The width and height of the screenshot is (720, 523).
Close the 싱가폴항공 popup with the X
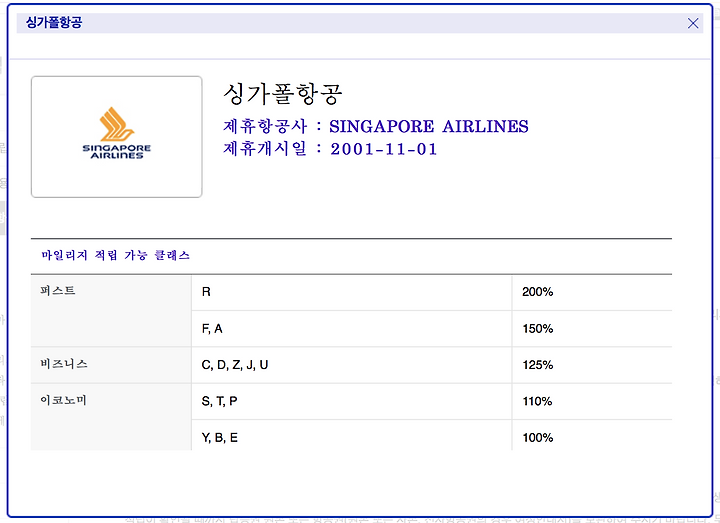[693, 23]
